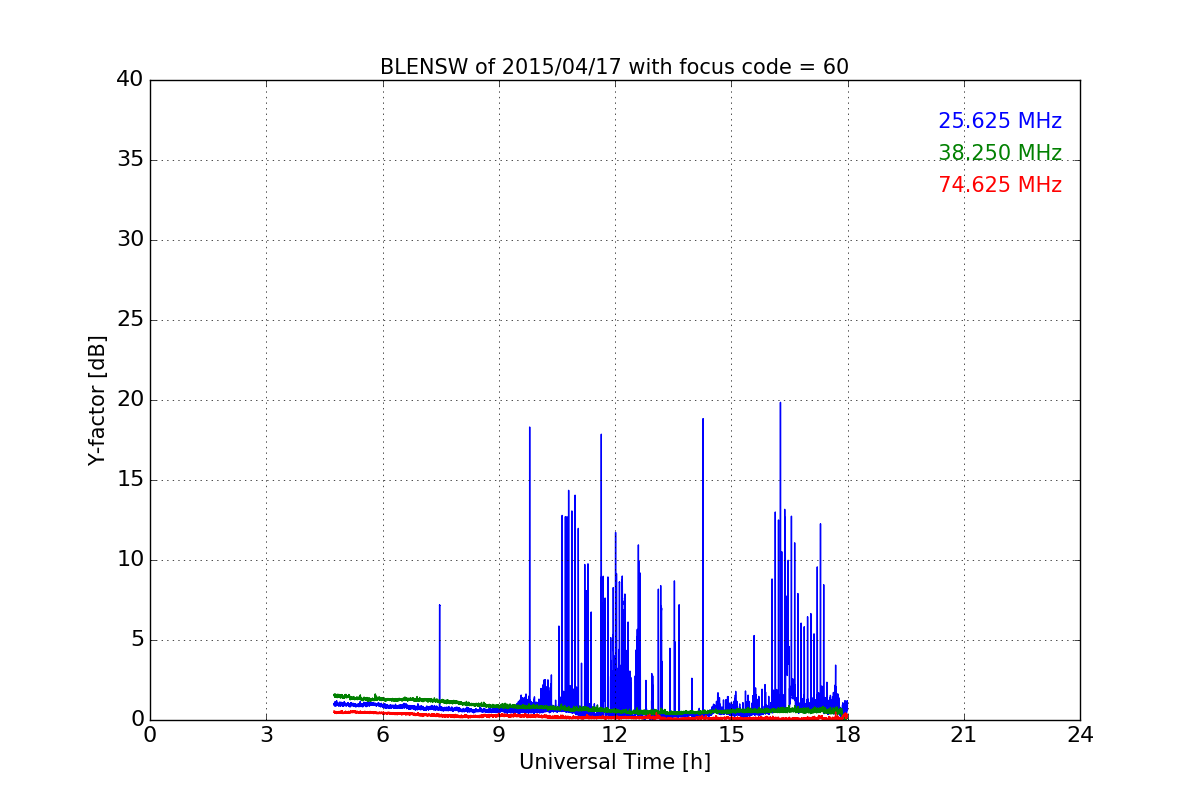Select the 74.625 MHz legend label
Viewport: 1200px width, 800px height.
pos(1000,185)
